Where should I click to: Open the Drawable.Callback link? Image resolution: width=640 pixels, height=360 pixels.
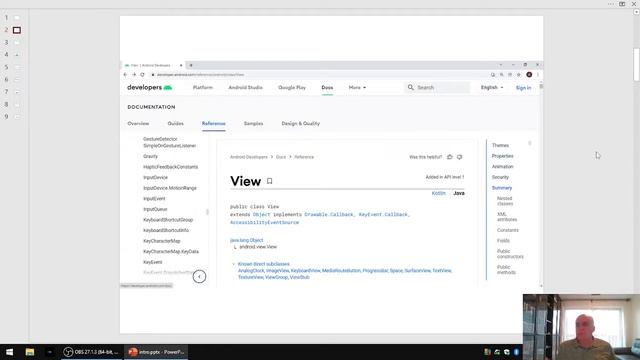click(329, 215)
